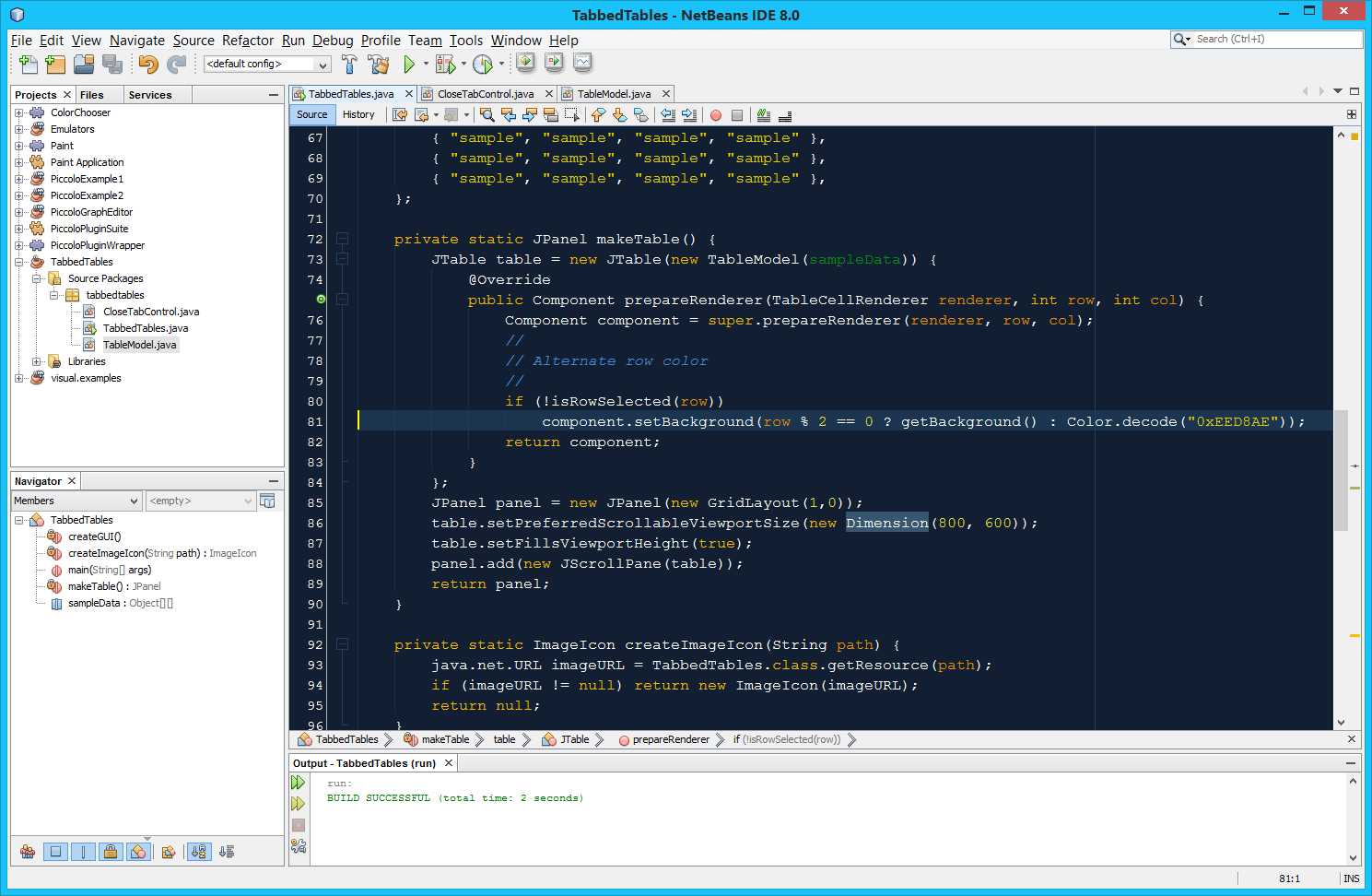This screenshot has width=1372, height=896.
Task: Open the Debug menu
Action: click(333, 41)
